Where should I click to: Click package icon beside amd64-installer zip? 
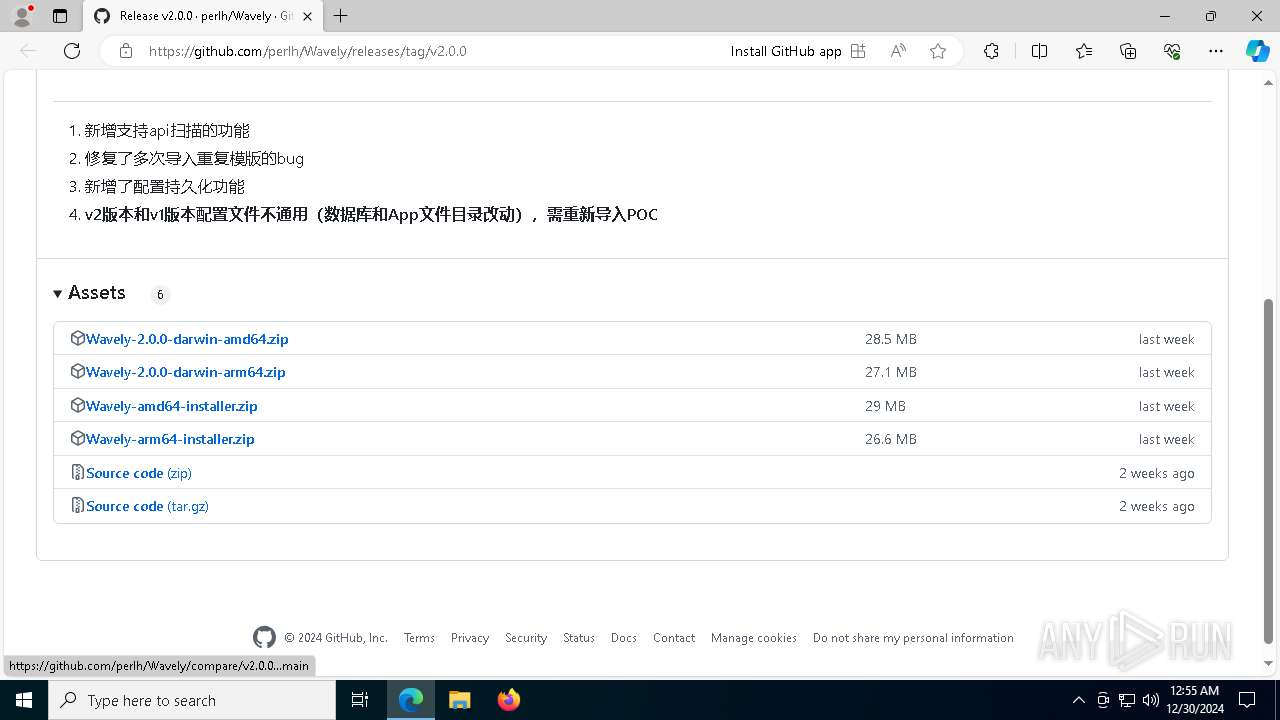pos(77,405)
